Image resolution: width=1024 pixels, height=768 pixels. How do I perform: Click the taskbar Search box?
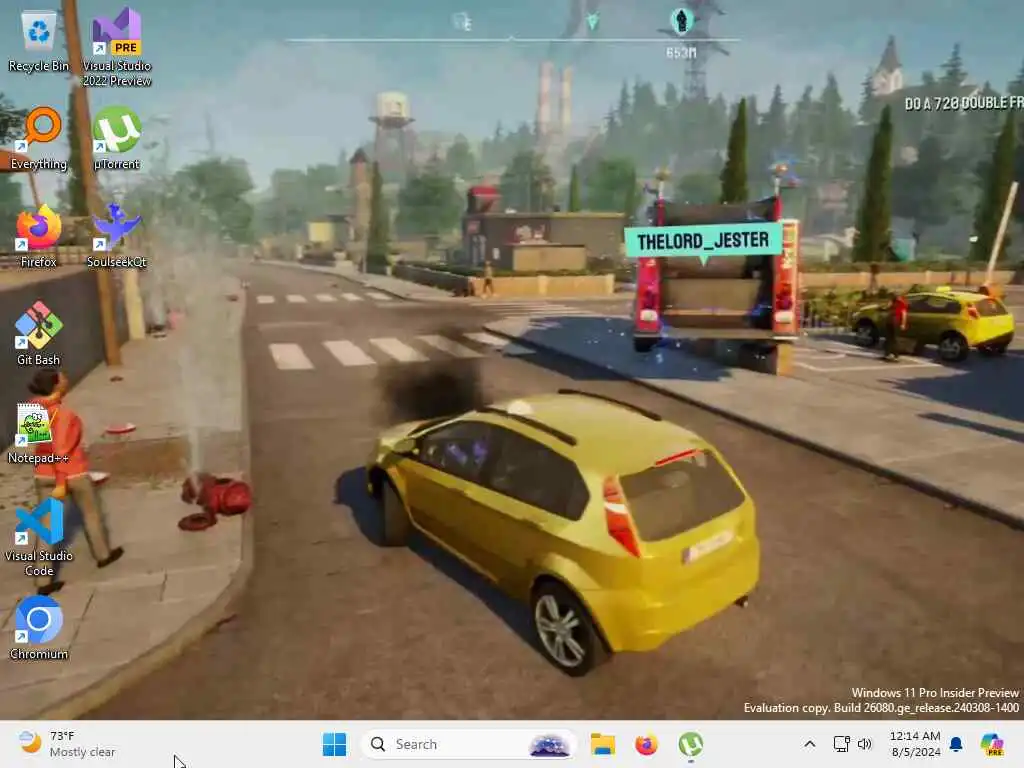(468, 744)
